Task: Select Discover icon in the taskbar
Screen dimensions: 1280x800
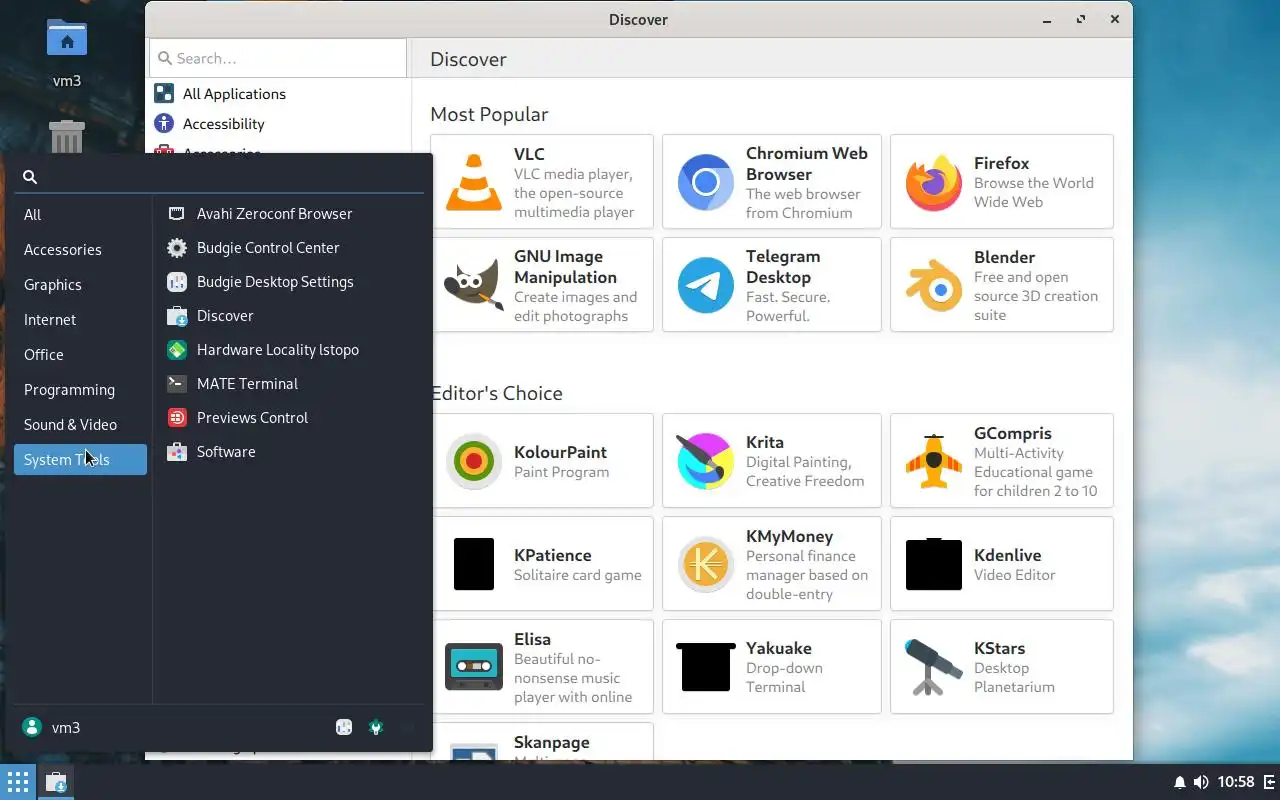Action: click(57, 783)
